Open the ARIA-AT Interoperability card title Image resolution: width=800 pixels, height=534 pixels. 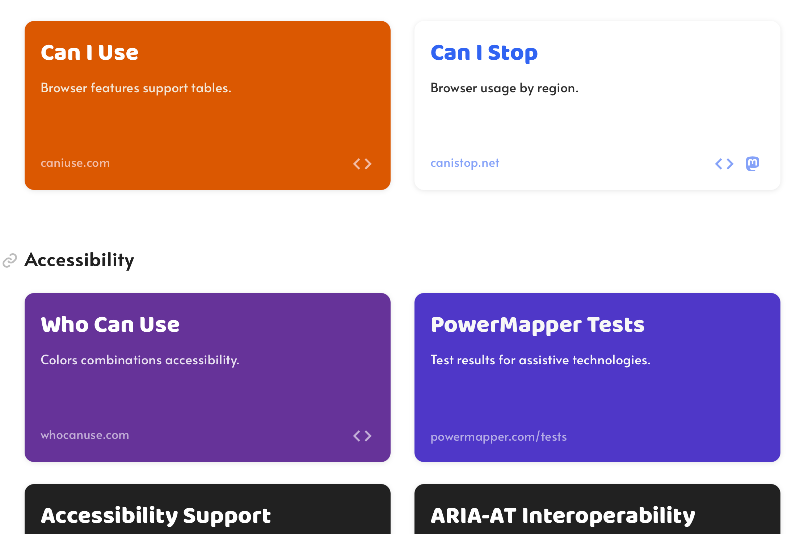[x=562, y=516]
